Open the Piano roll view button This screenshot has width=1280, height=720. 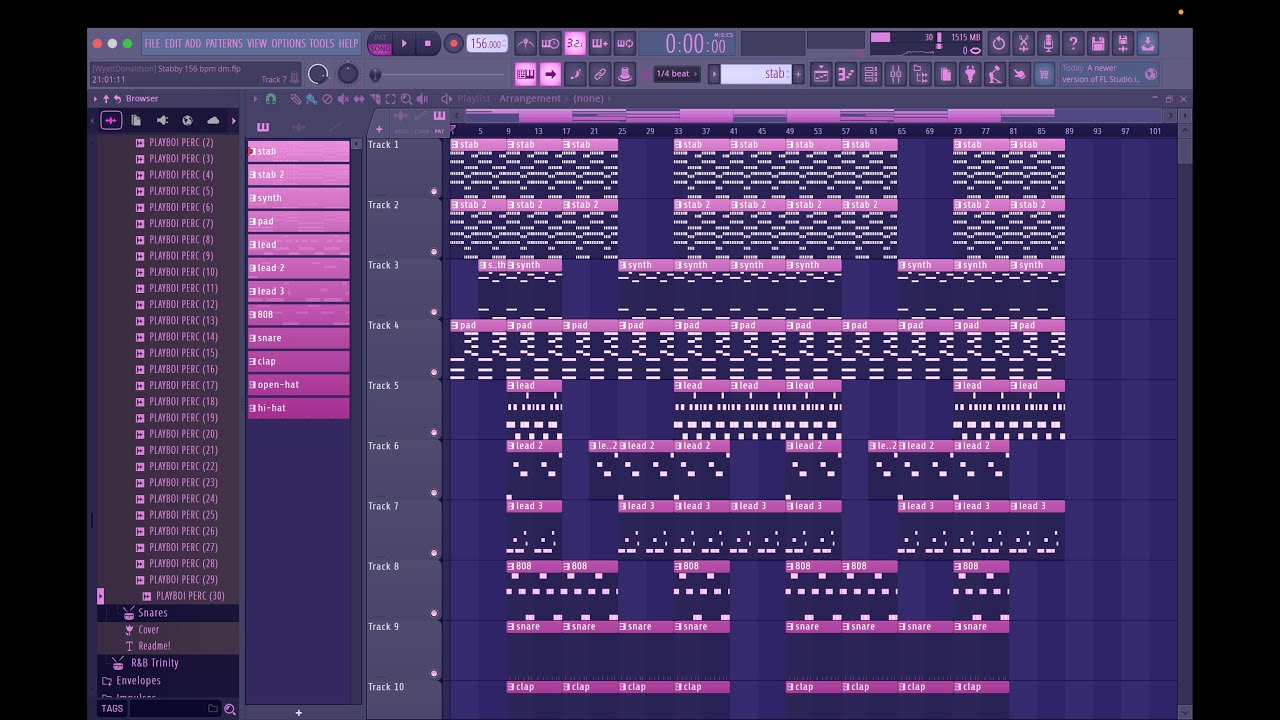(846, 74)
